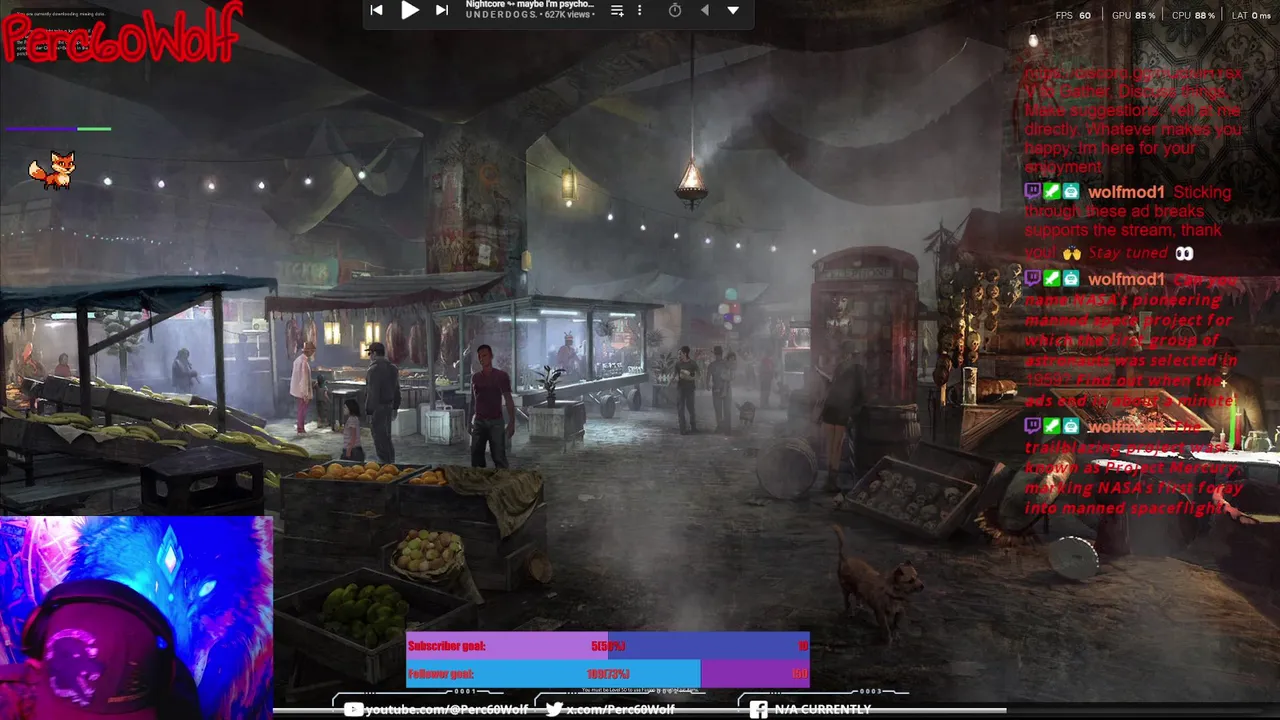Click the Perc60Wolf logo text
Image resolution: width=1280 pixels, height=720 pixels.
122,34
